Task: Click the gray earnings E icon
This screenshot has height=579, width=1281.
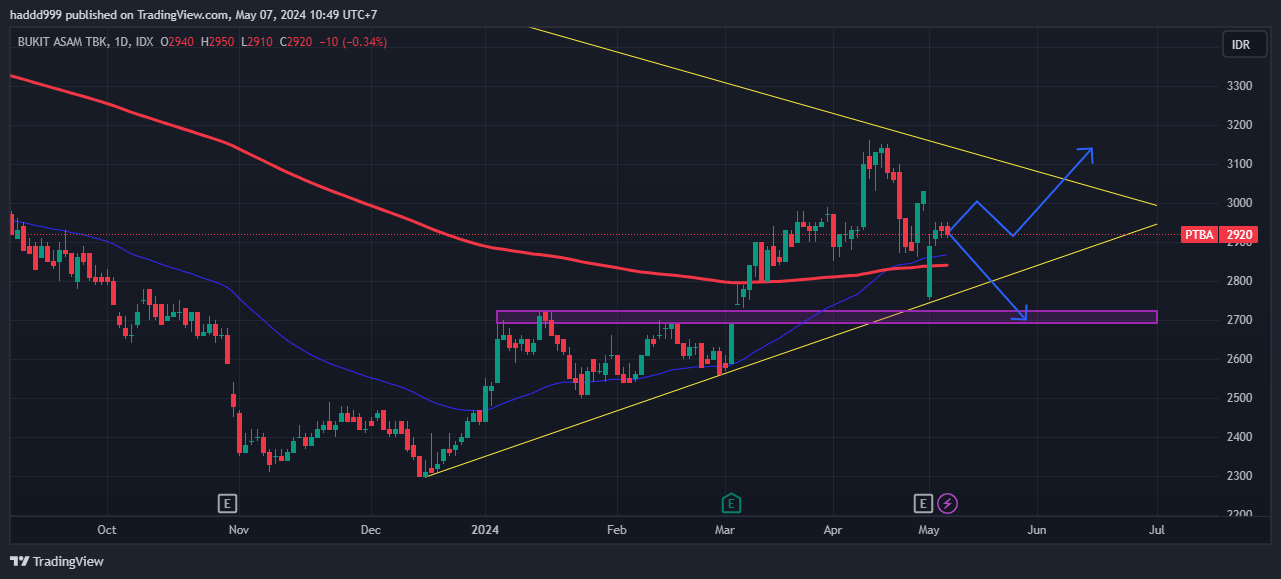Action: click(x=922, y=503)
